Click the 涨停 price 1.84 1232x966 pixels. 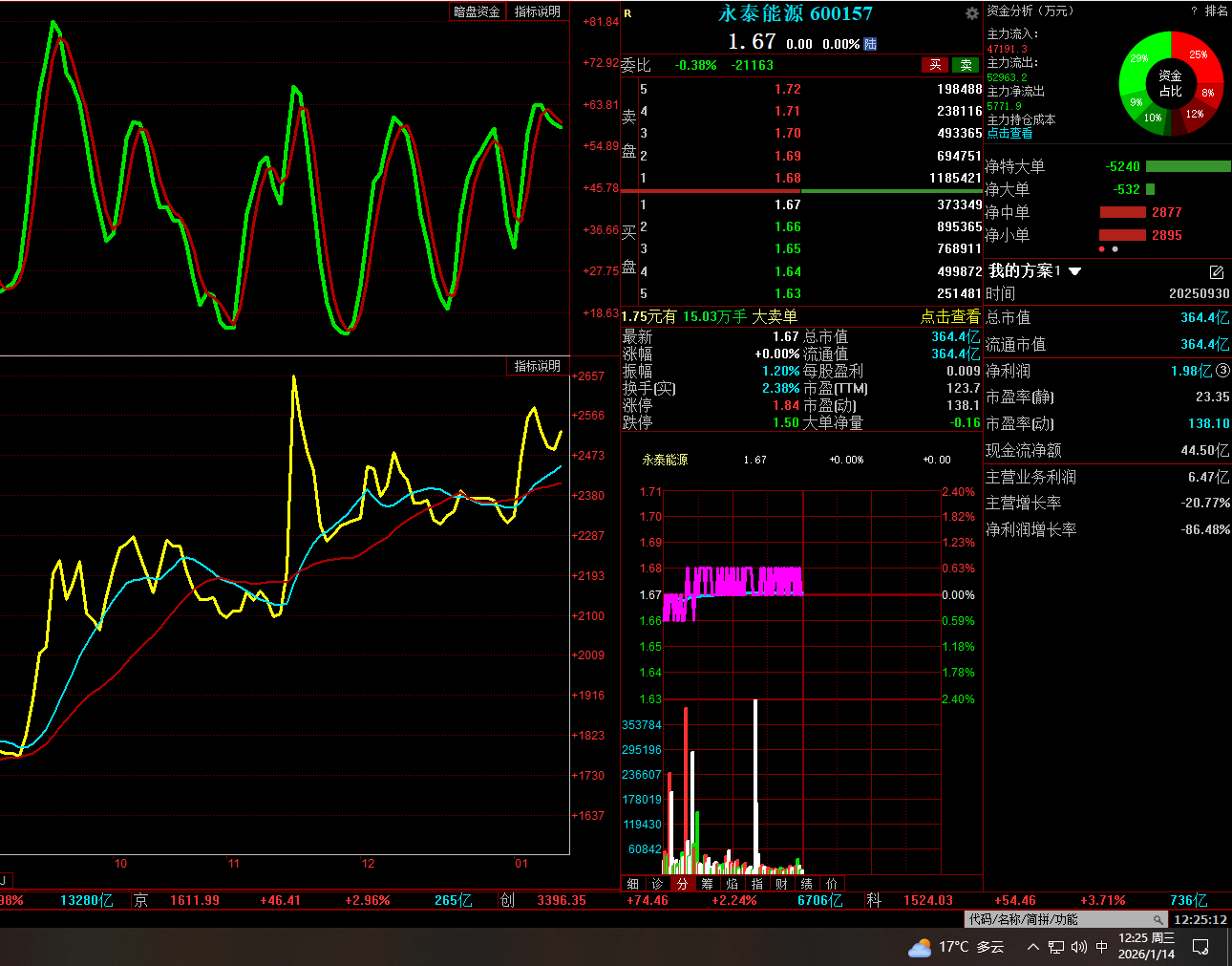pos(786,405)
